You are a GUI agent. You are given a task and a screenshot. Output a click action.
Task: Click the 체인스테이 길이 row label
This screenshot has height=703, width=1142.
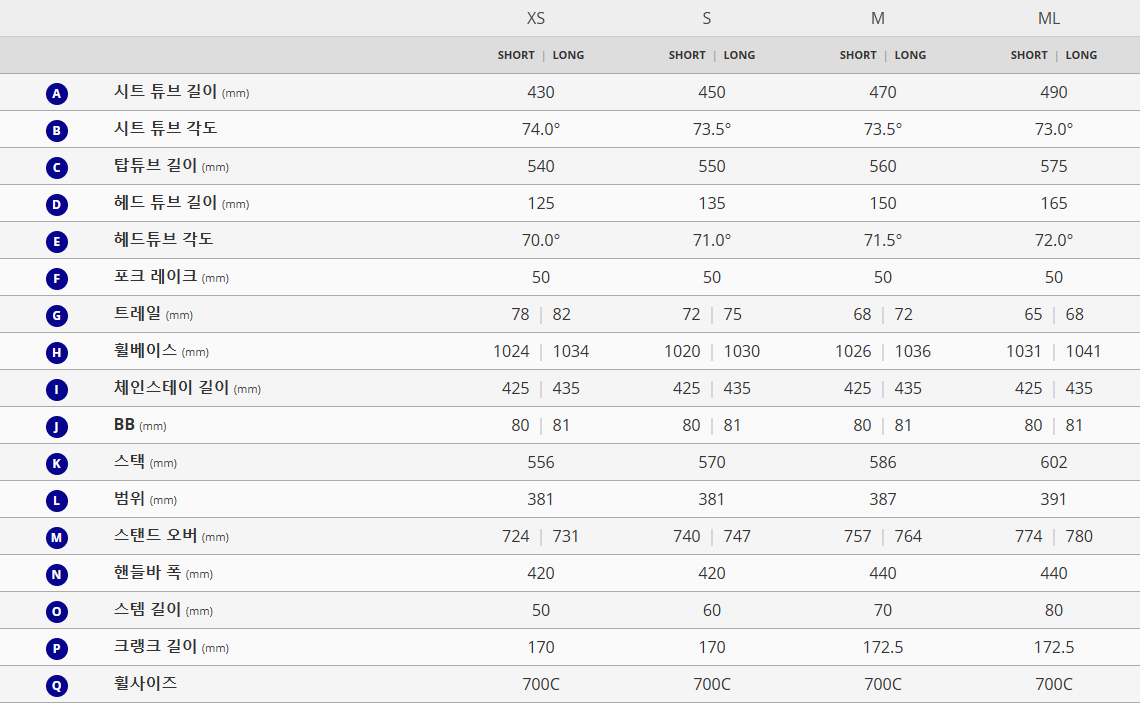171,388
